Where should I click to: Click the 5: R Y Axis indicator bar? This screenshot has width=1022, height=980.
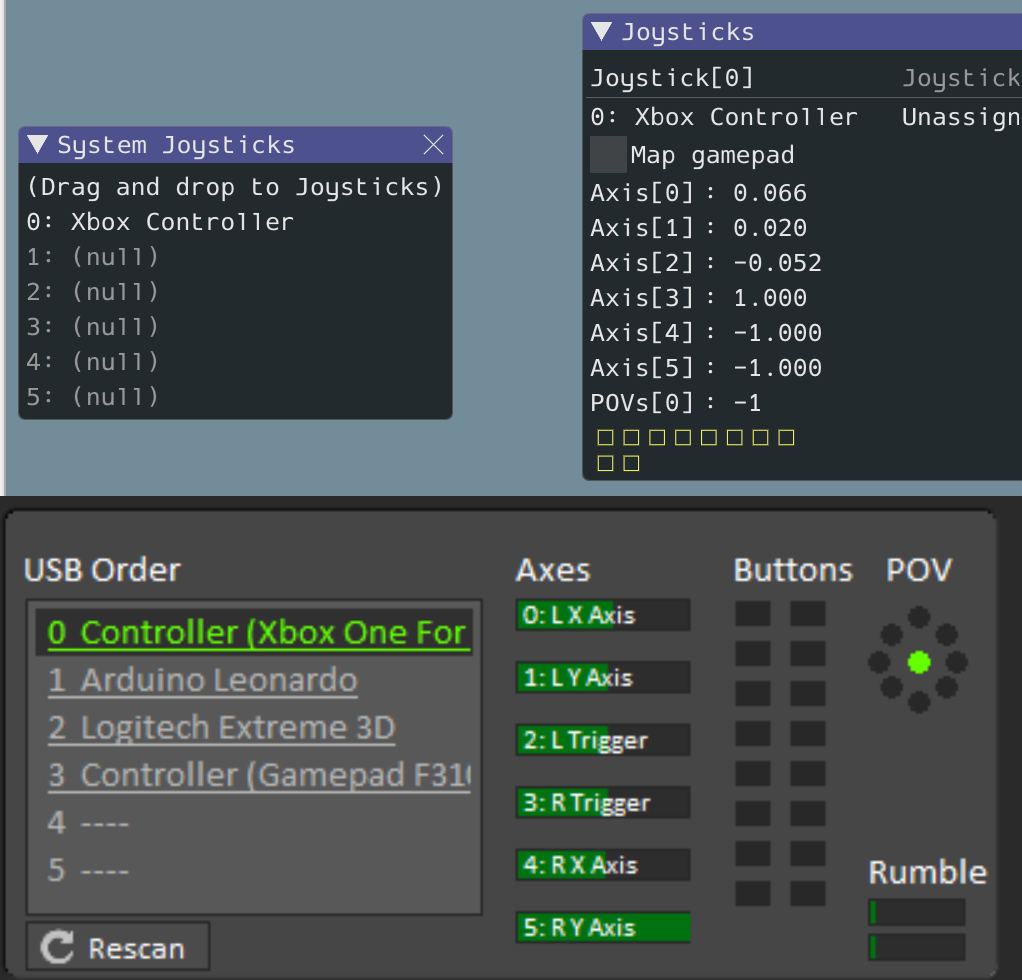(602, 927)
